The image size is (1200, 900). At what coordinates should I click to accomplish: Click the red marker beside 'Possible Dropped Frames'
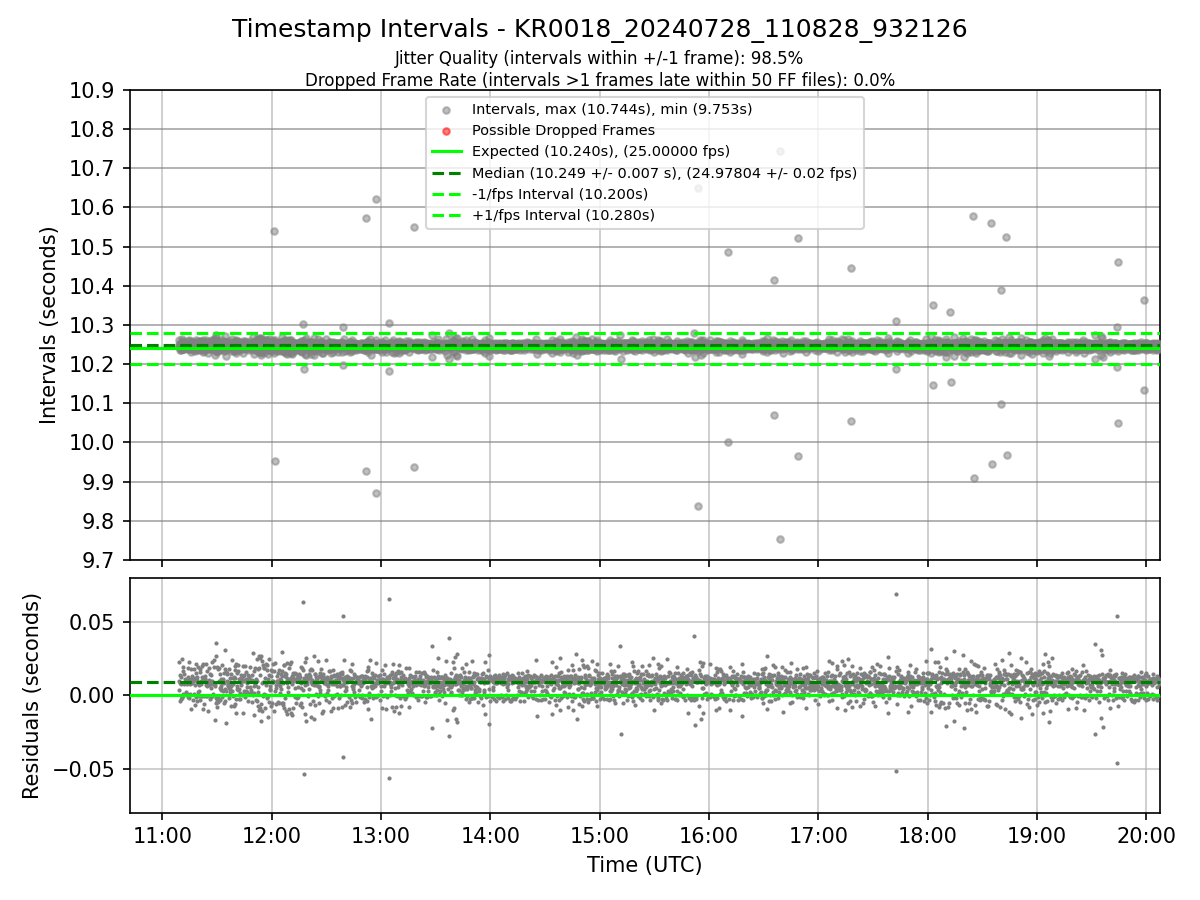447,130
